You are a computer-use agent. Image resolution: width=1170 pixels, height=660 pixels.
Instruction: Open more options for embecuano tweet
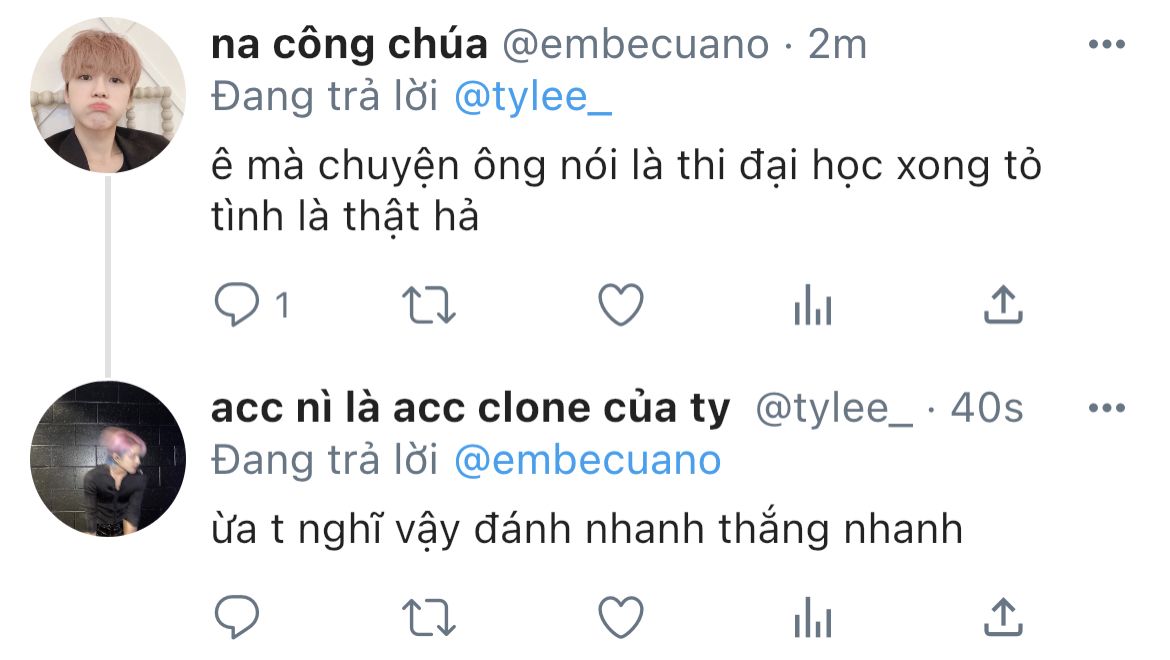[x=1107, y=44]
